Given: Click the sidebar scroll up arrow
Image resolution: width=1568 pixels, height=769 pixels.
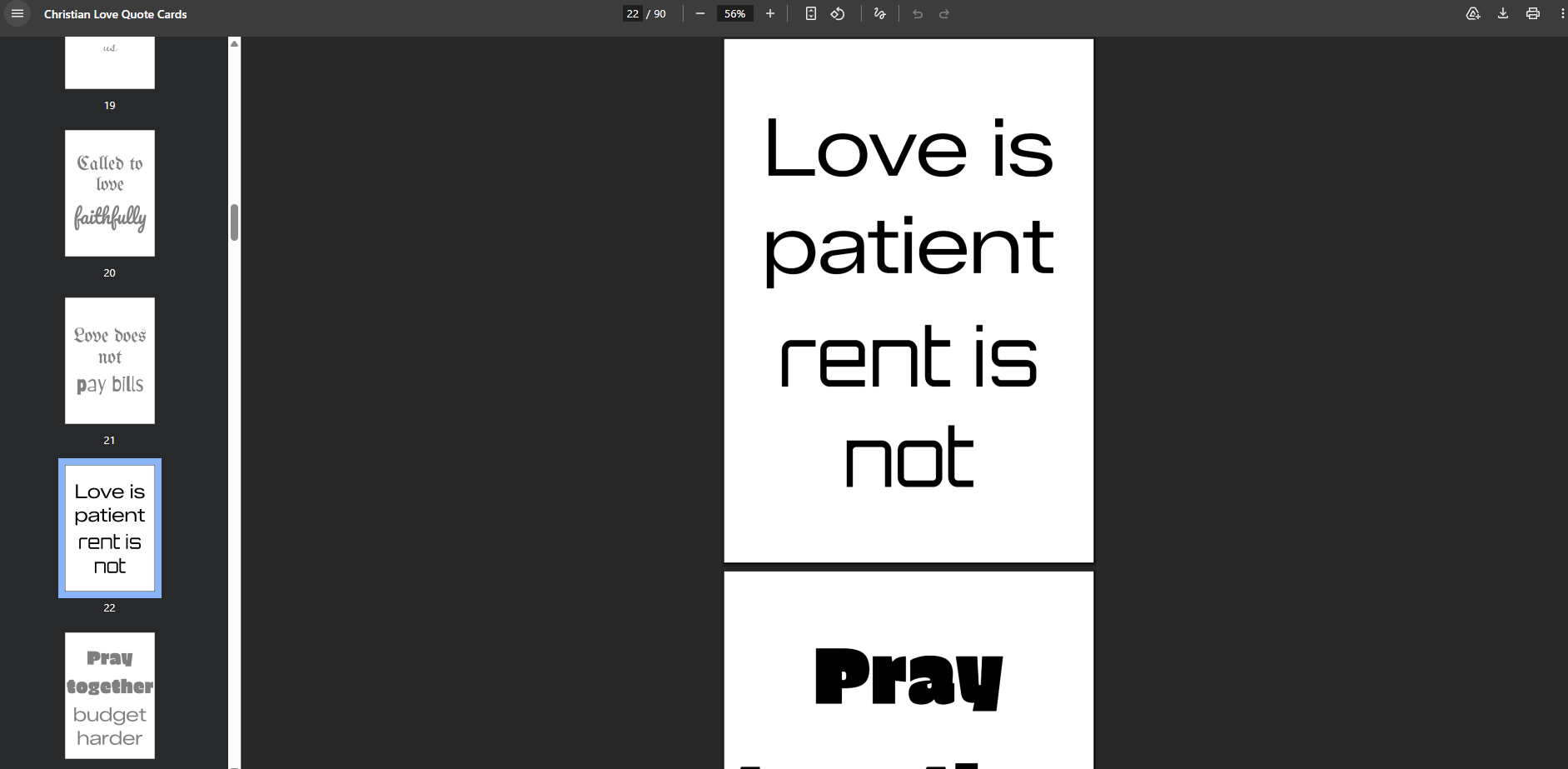Looking at the screenshot, I should click(x=235, y=43).
